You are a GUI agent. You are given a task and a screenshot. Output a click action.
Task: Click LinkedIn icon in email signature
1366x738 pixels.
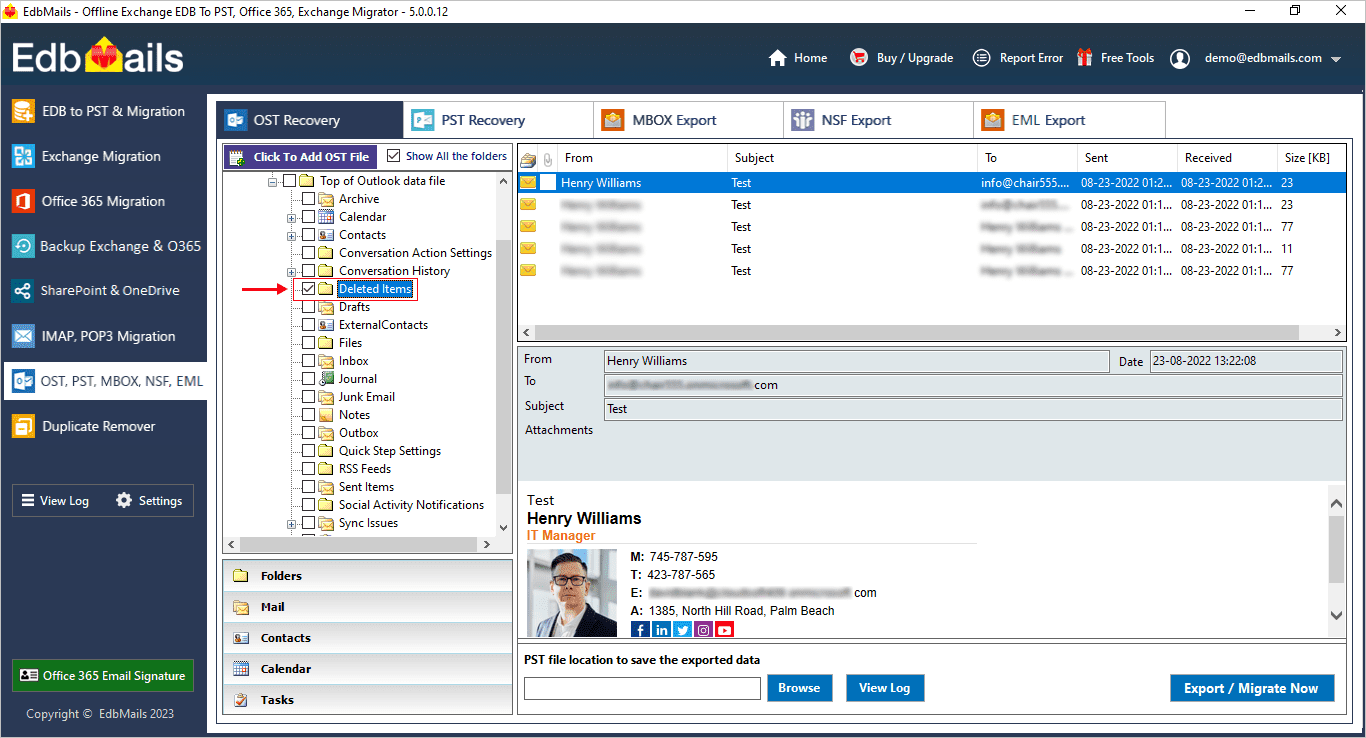tap(661, 630)
